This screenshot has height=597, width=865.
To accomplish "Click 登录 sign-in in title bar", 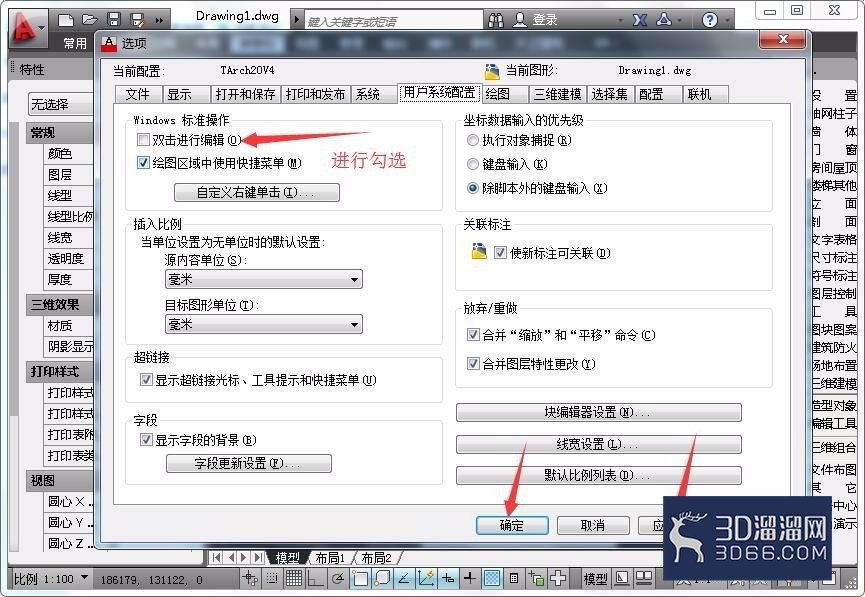I will 544,20.
